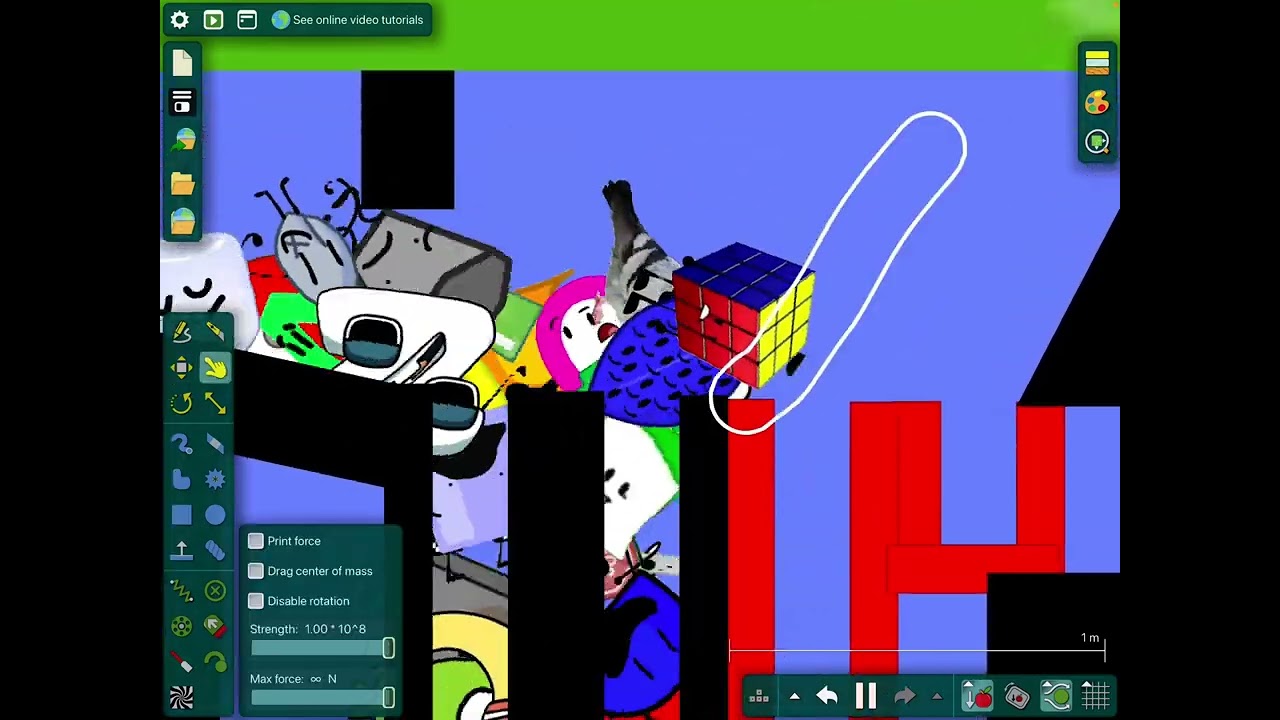1280x720 pixels.
Task: Enable the Print force checkbox
Action: [x=256, y=541]
